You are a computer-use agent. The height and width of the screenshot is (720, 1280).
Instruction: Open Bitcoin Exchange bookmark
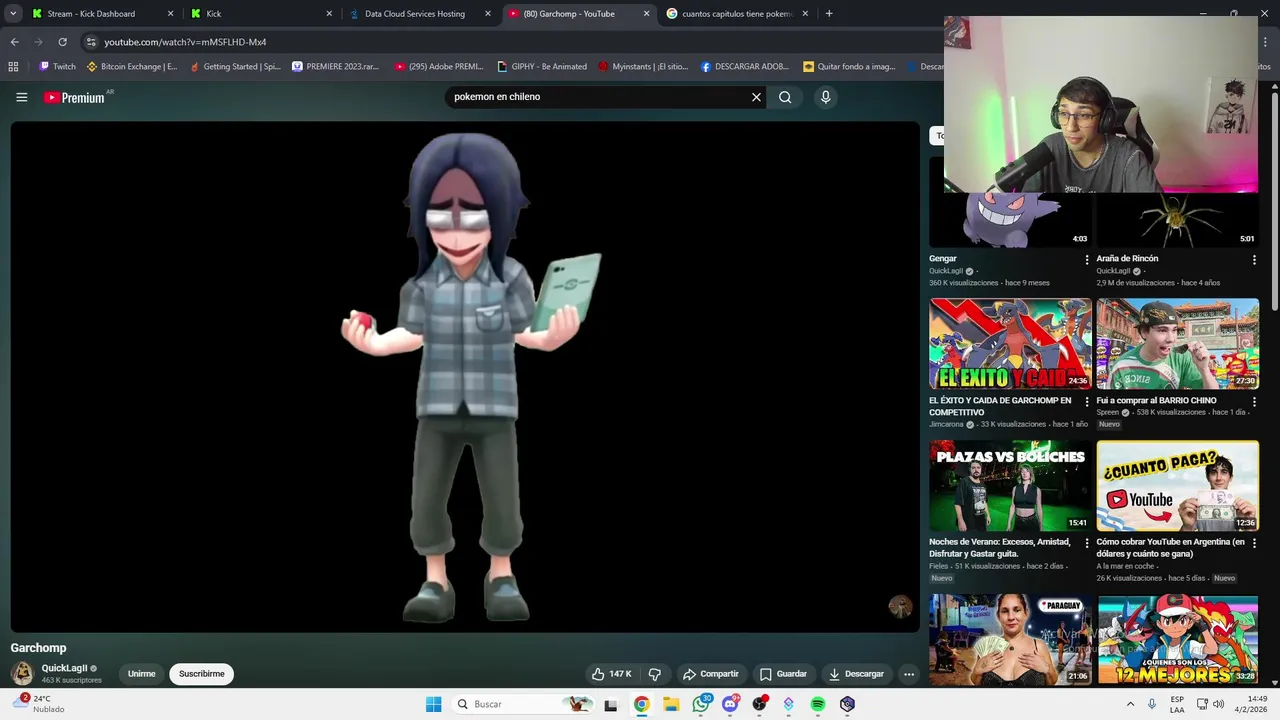[x=132, y=67]
